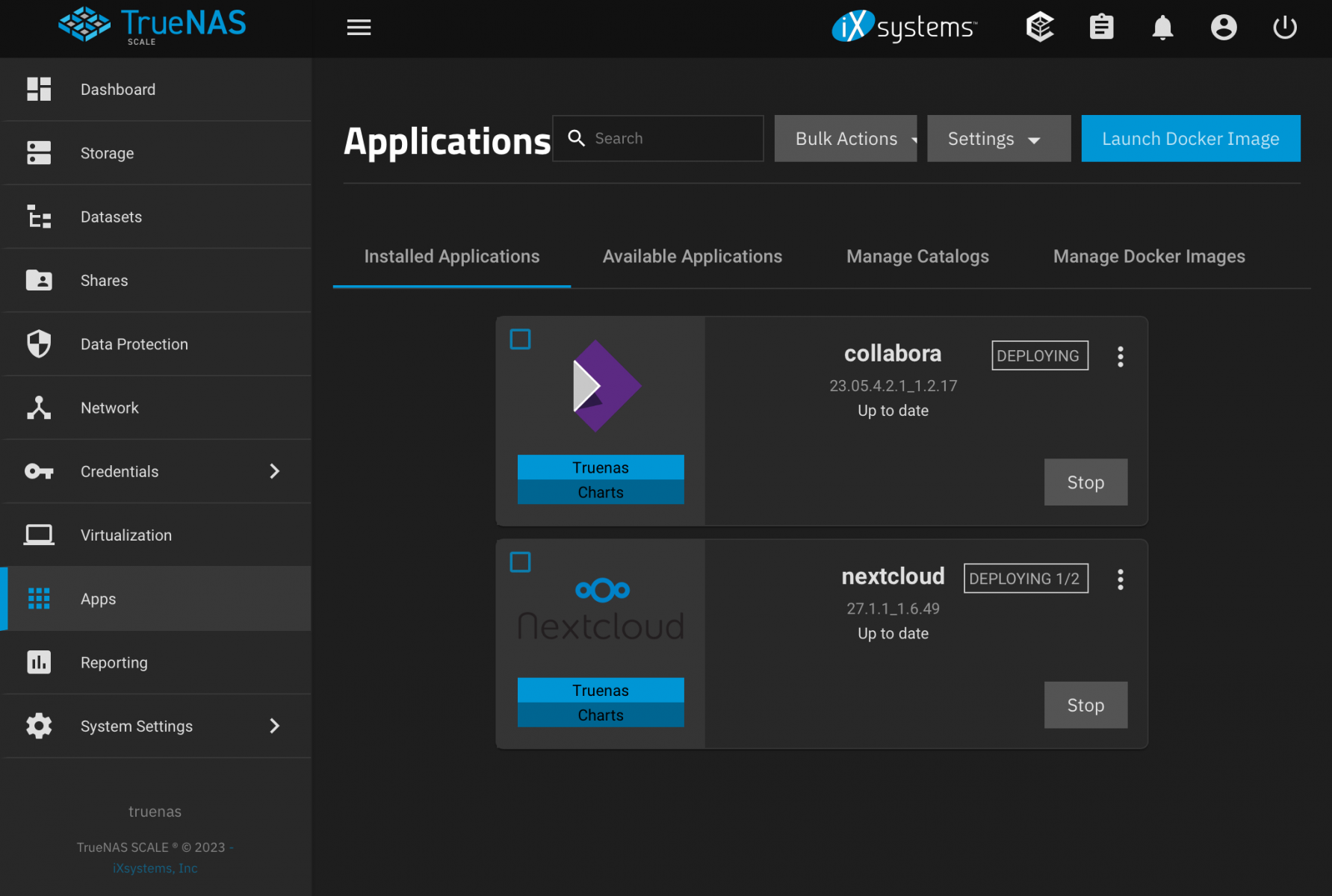Open Datasets from the sidebar
1332x896 pixels.
tap(156, 217)
